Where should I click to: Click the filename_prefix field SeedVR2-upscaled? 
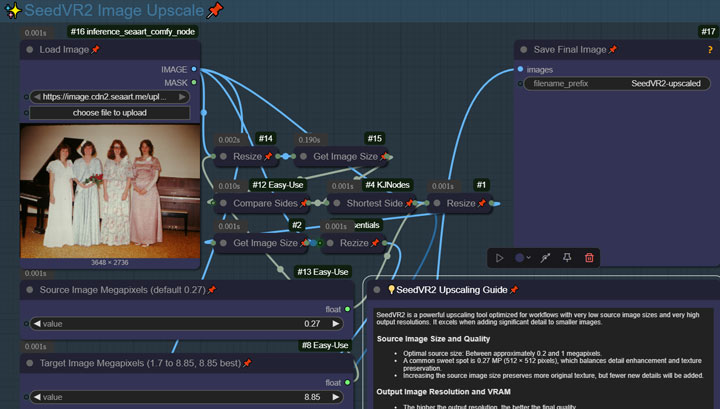(617, 84)
